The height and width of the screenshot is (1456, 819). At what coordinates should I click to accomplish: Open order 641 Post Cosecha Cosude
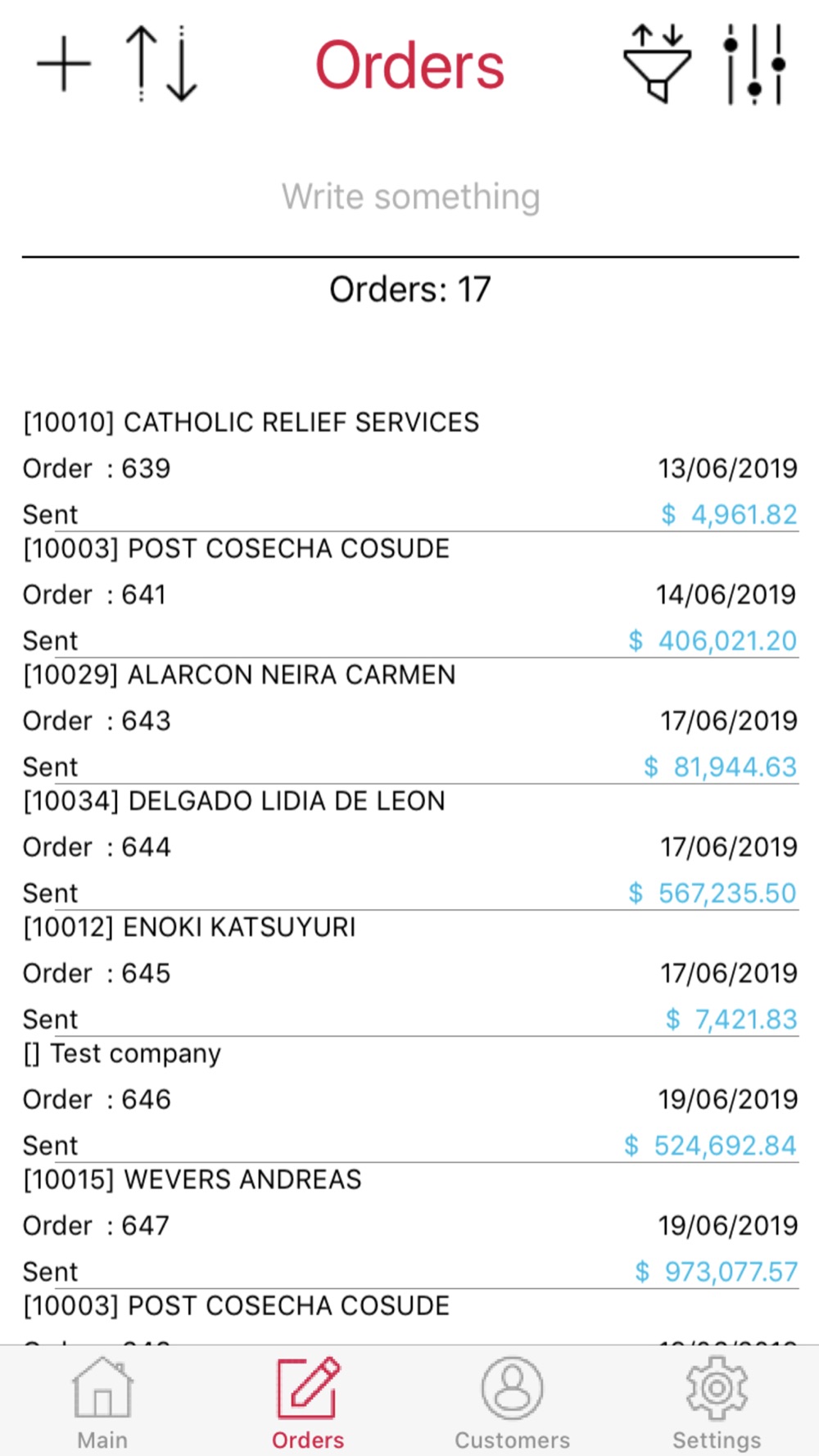[x=410, y=595]
